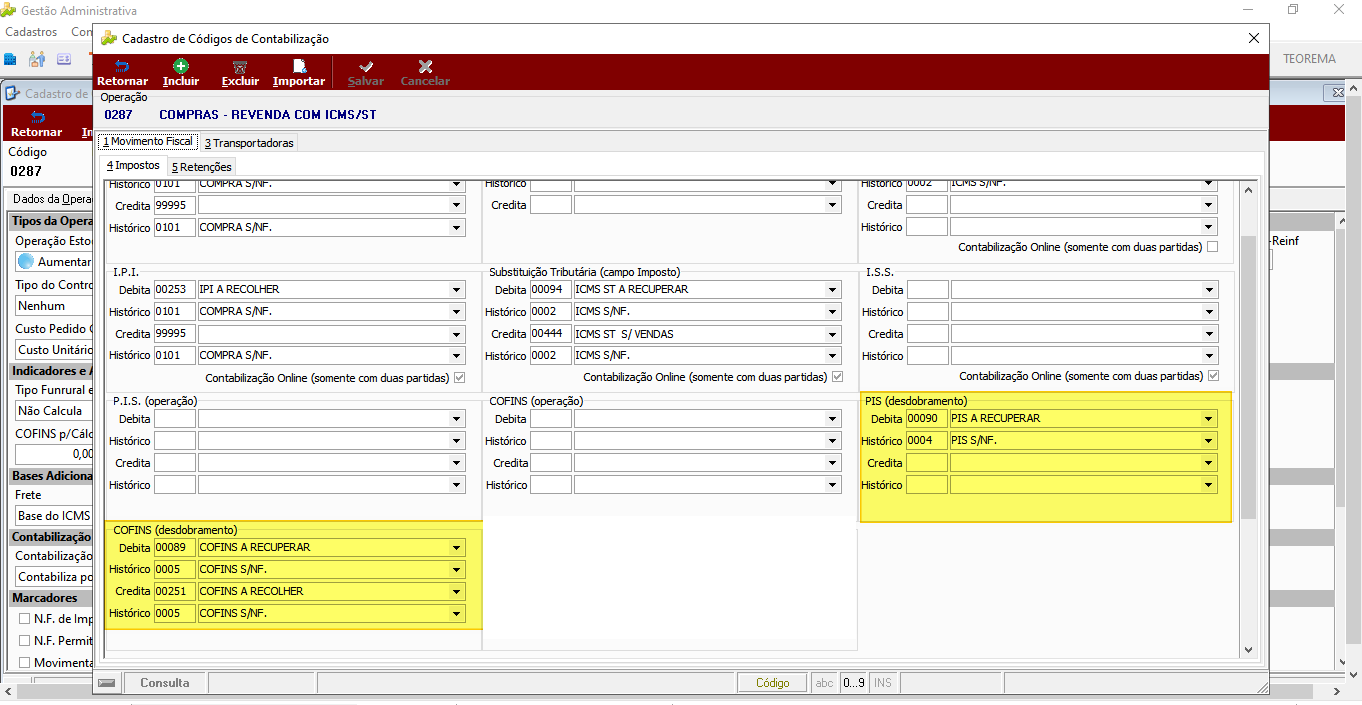Click the Salvar checkmark icon
This screenshot has width=1362, height=705.
[x=366, y=66]
